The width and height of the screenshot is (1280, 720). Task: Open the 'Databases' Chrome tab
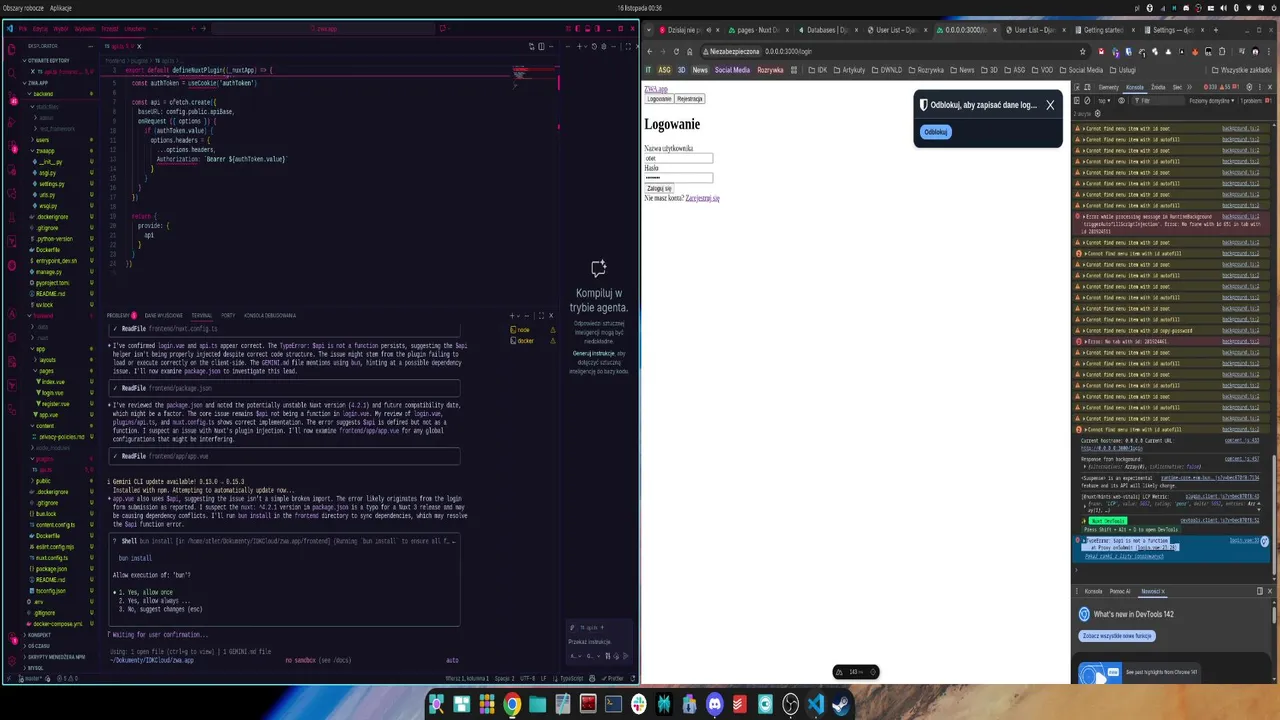(826, 30)
